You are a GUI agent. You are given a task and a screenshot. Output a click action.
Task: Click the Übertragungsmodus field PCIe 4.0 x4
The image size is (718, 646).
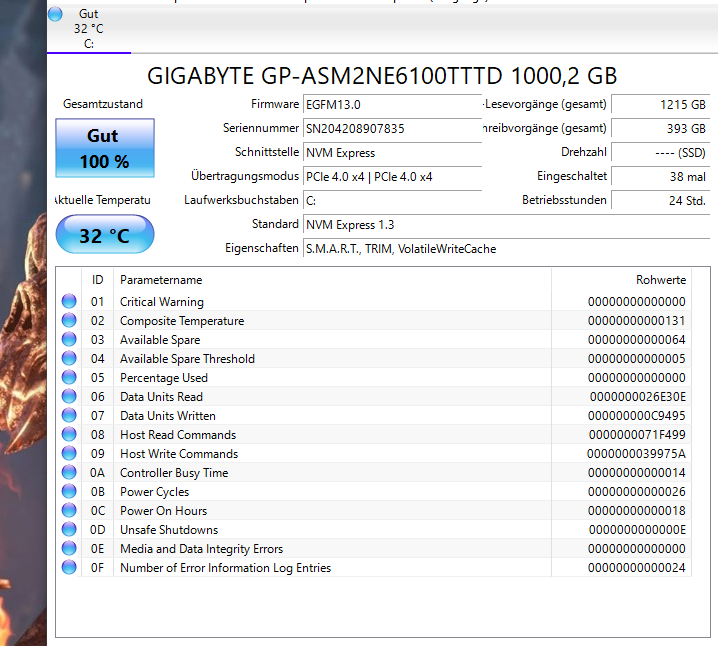click(x=392, y=177)
